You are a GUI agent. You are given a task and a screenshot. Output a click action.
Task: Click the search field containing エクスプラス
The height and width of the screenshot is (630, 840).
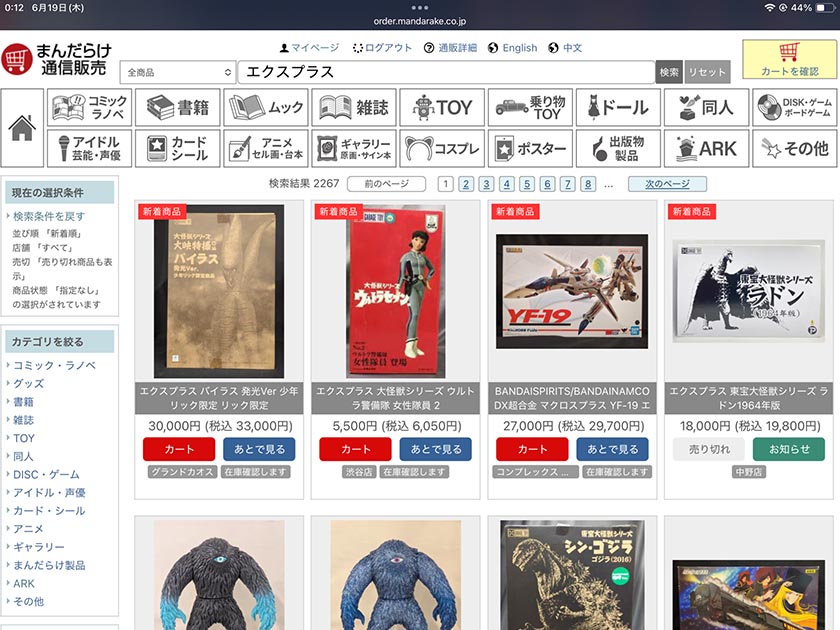pos(446,72)
